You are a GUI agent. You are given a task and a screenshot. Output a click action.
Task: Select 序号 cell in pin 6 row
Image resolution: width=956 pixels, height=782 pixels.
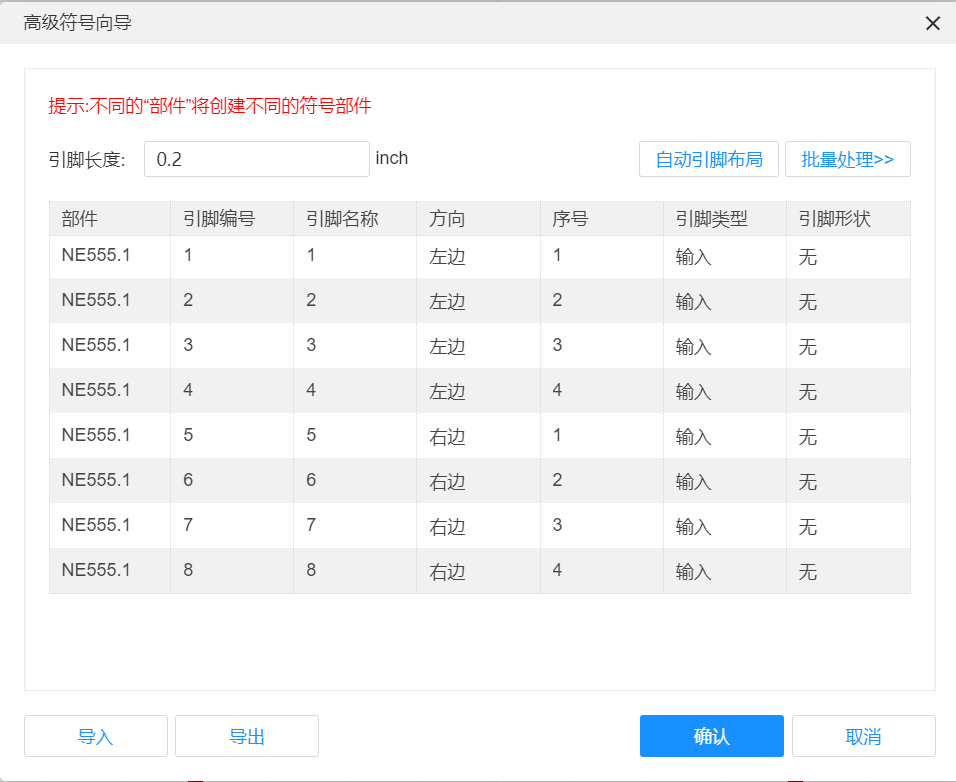(602, 480)
